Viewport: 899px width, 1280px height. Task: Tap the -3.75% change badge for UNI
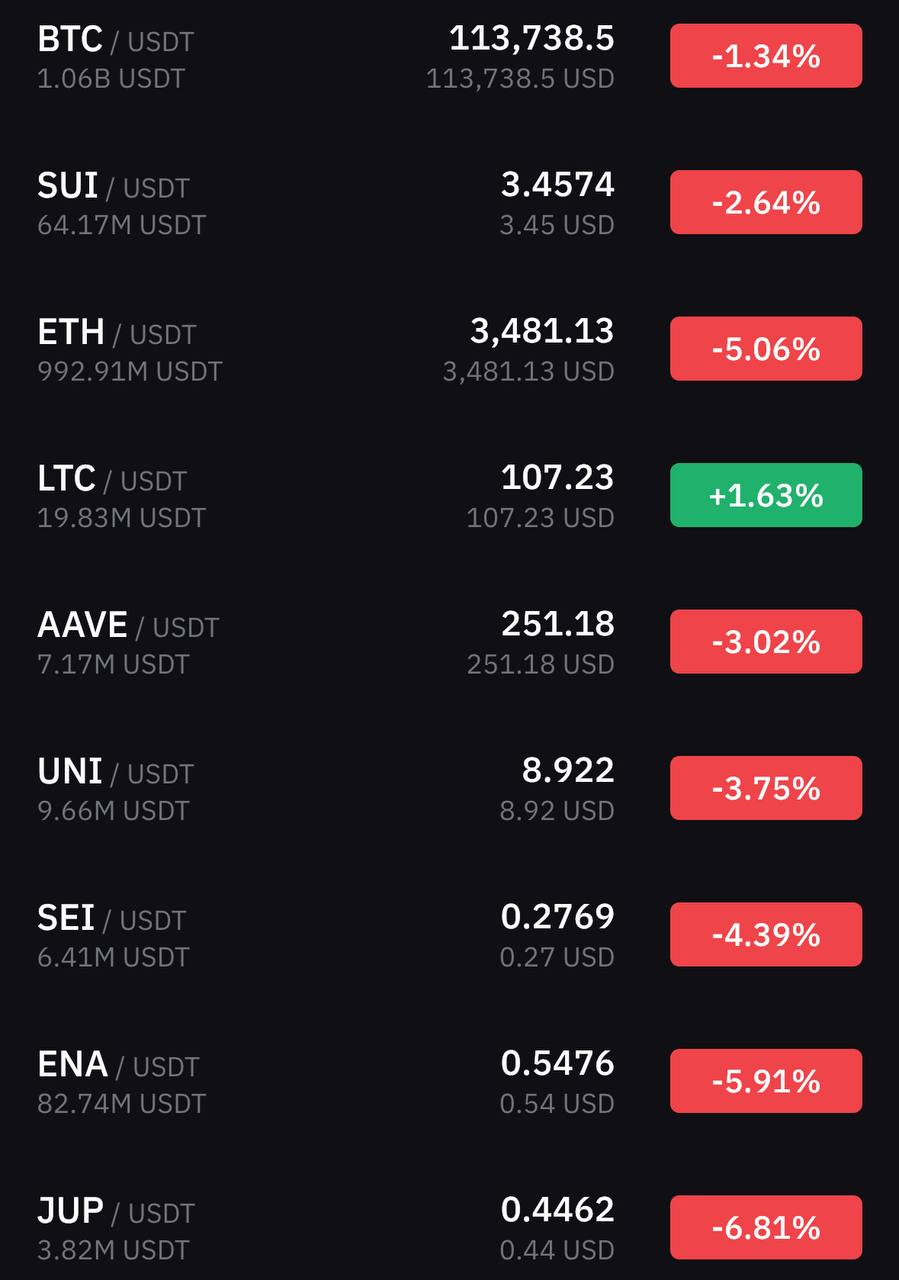[x=766, y=788]
